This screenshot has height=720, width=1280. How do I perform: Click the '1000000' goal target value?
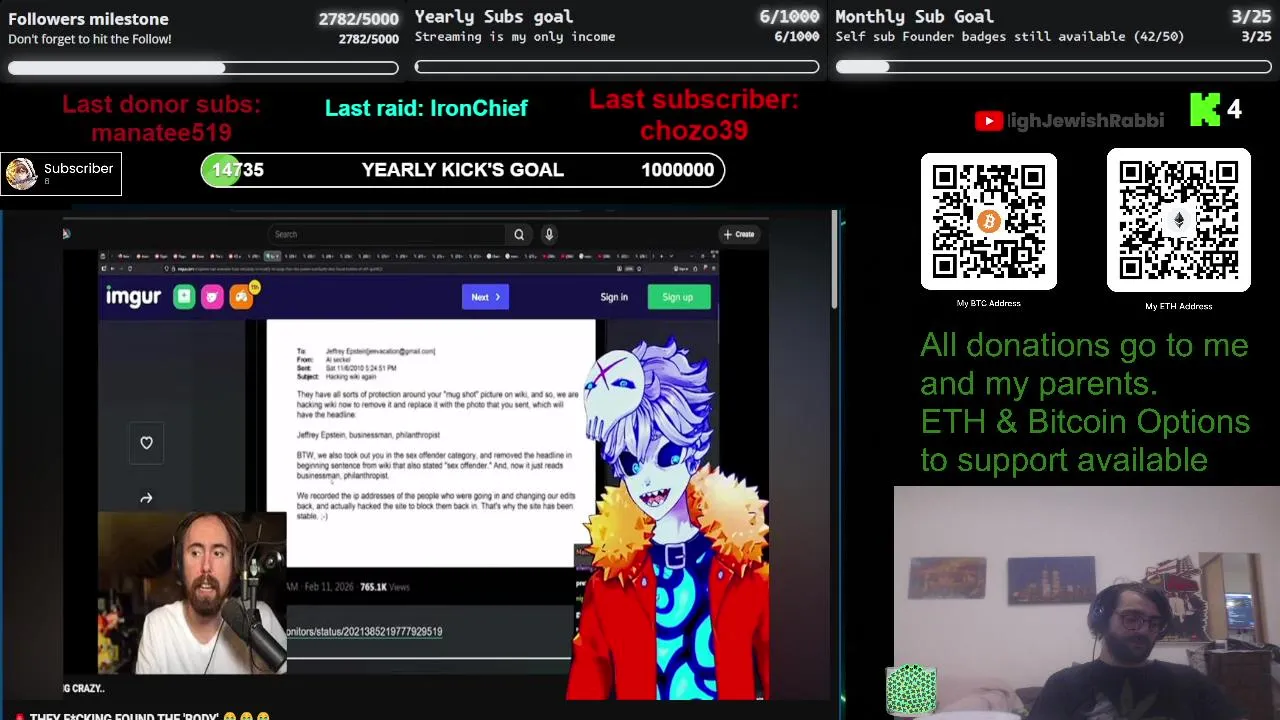tap(677, 170)
